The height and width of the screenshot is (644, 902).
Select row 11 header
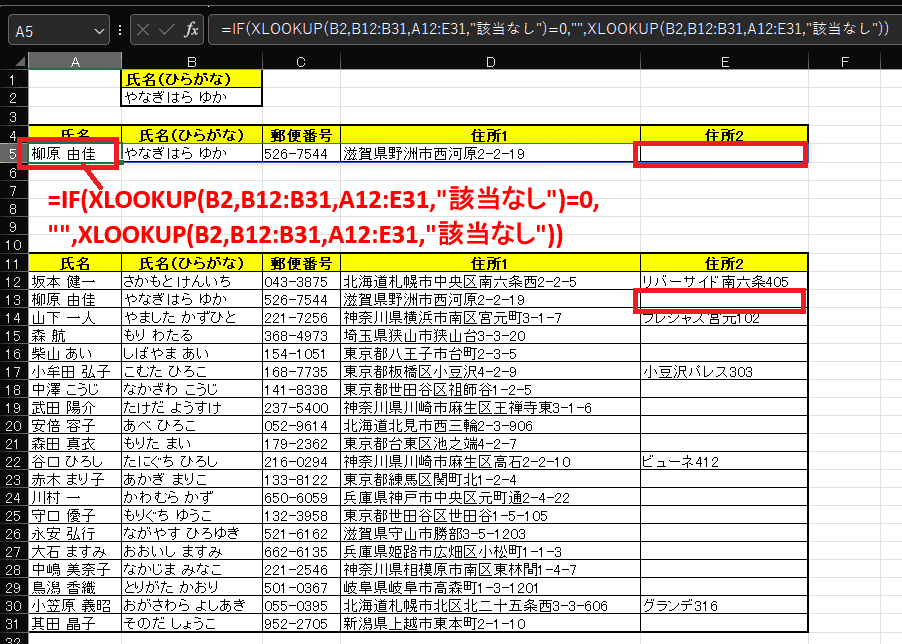pos(13,264)
